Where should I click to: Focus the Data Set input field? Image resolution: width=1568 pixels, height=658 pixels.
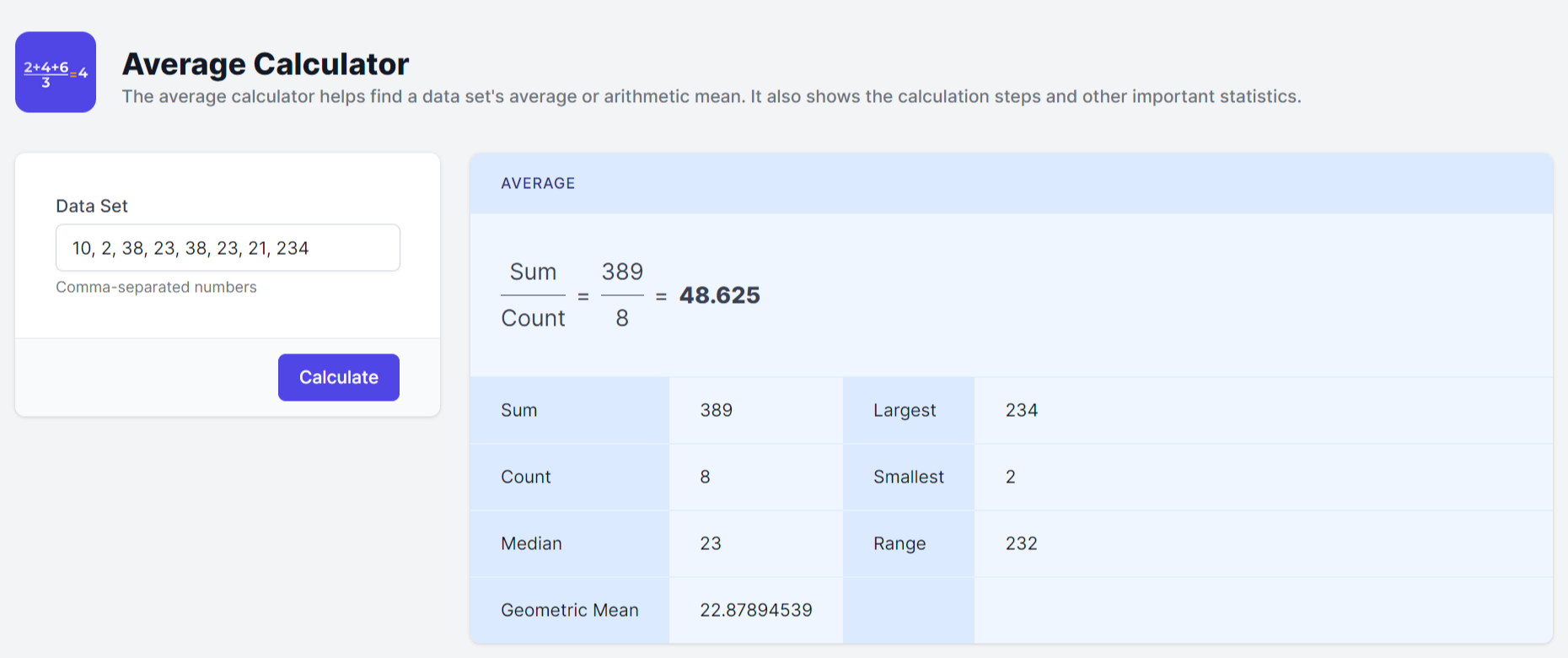[228, 248]
